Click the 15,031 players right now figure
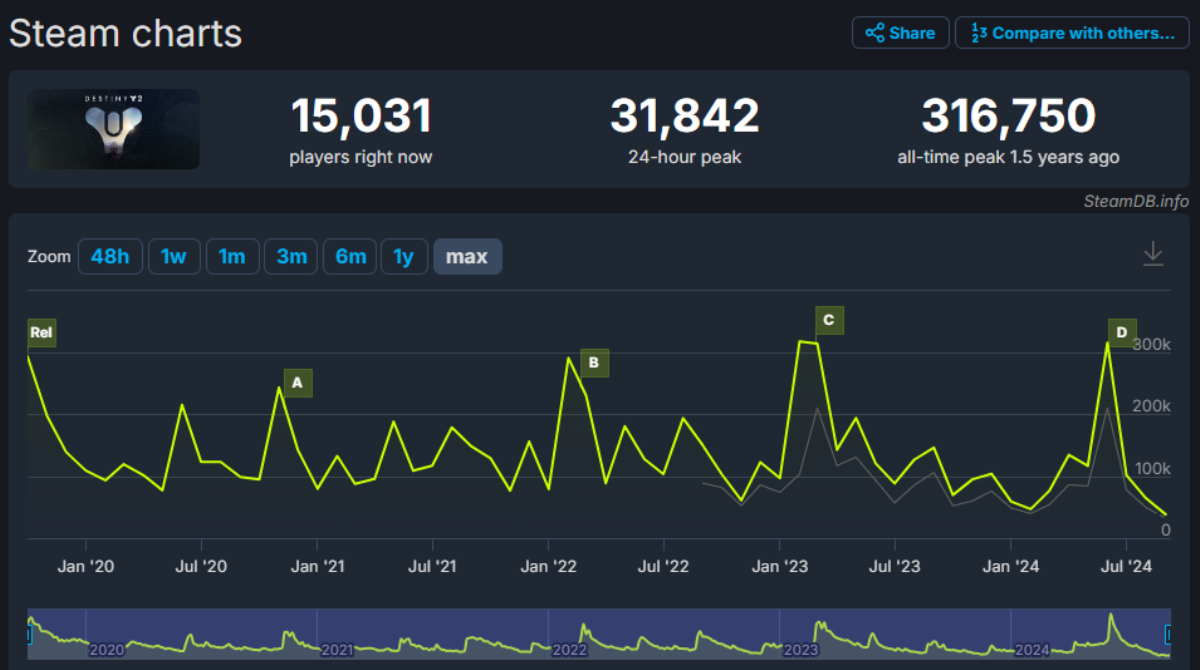 [361, 116]
